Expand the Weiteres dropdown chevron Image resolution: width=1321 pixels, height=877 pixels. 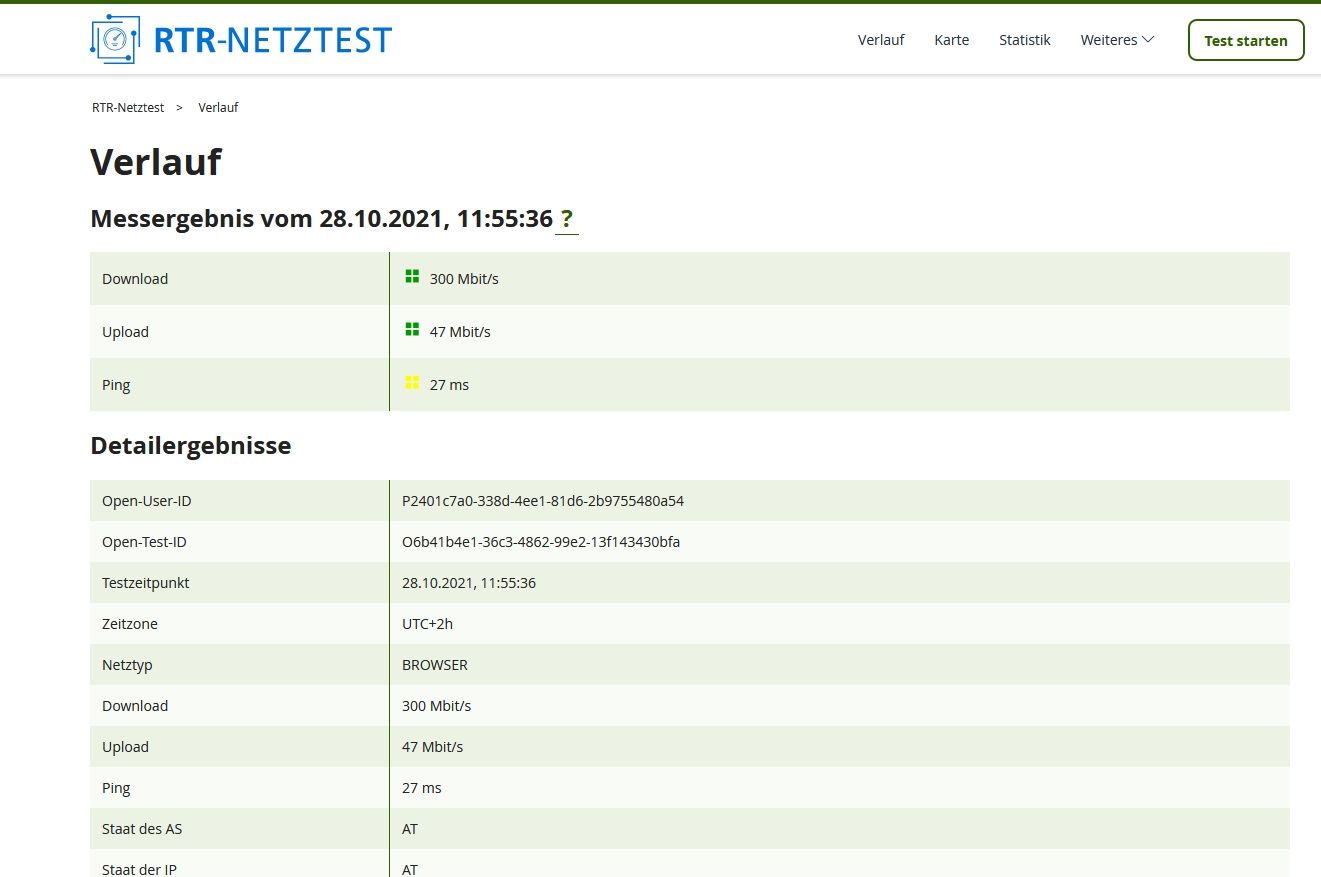(x=1148, y=40)
